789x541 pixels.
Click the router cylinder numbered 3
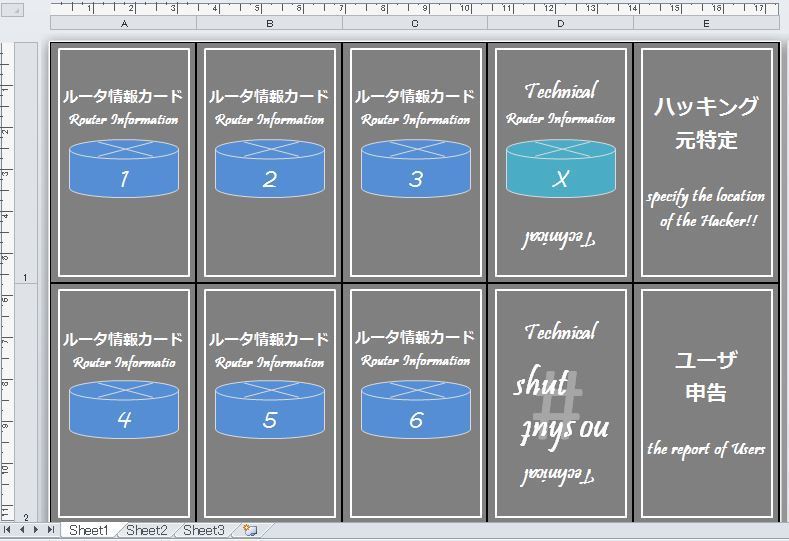[x=416, y=168]
